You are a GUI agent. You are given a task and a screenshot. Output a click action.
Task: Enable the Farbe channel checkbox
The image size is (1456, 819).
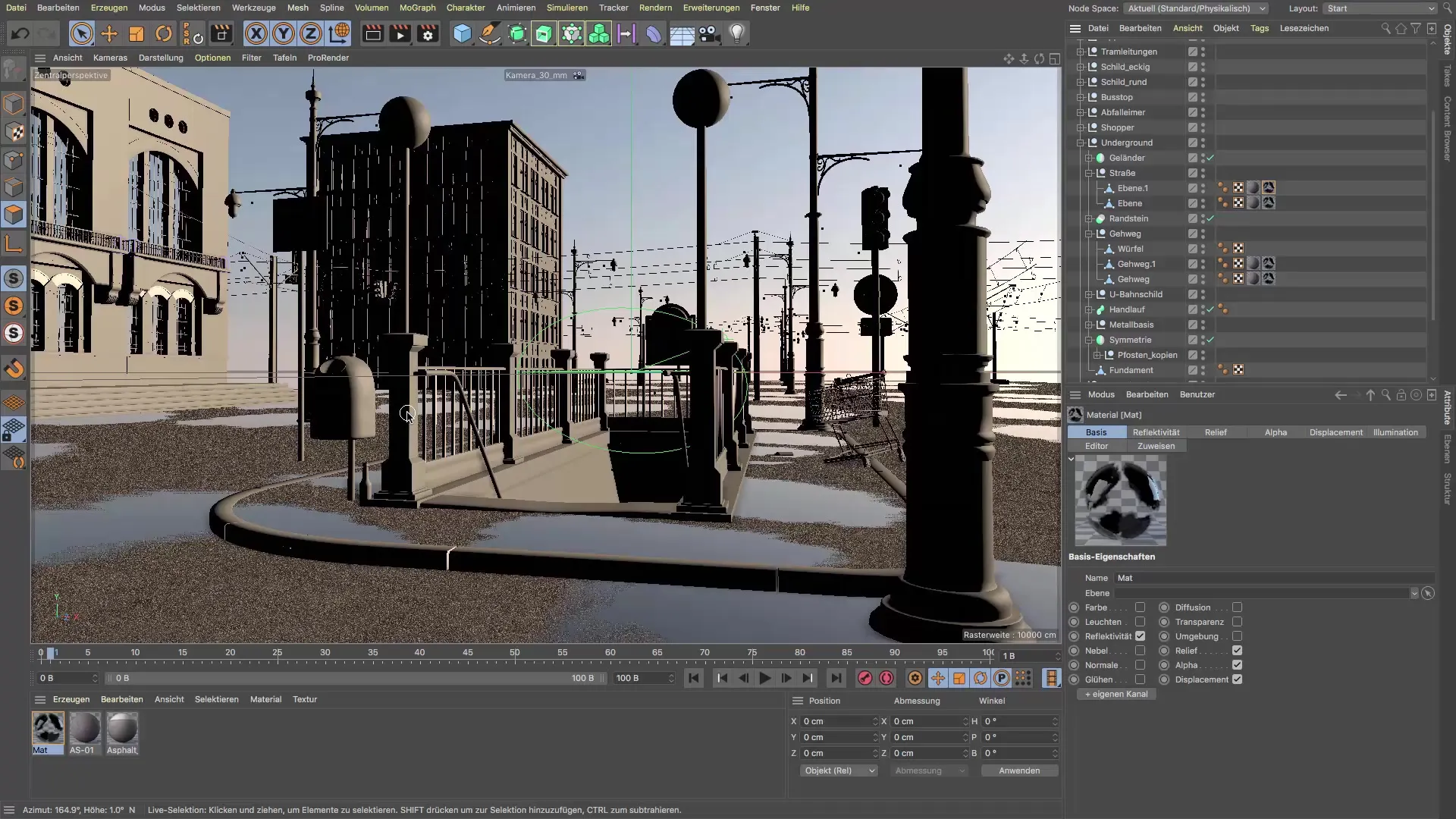tap(1140, 607)
